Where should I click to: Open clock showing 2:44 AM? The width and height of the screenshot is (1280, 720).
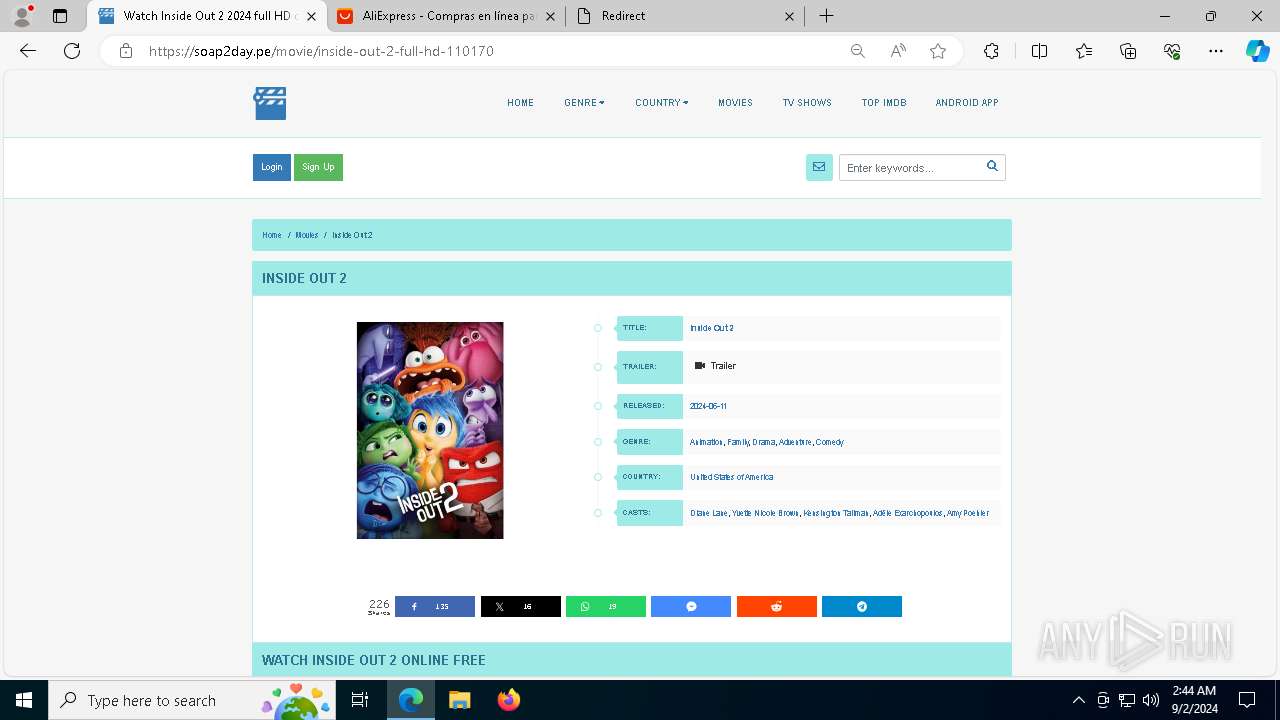pyautogui.click(x=1194, y=700)
